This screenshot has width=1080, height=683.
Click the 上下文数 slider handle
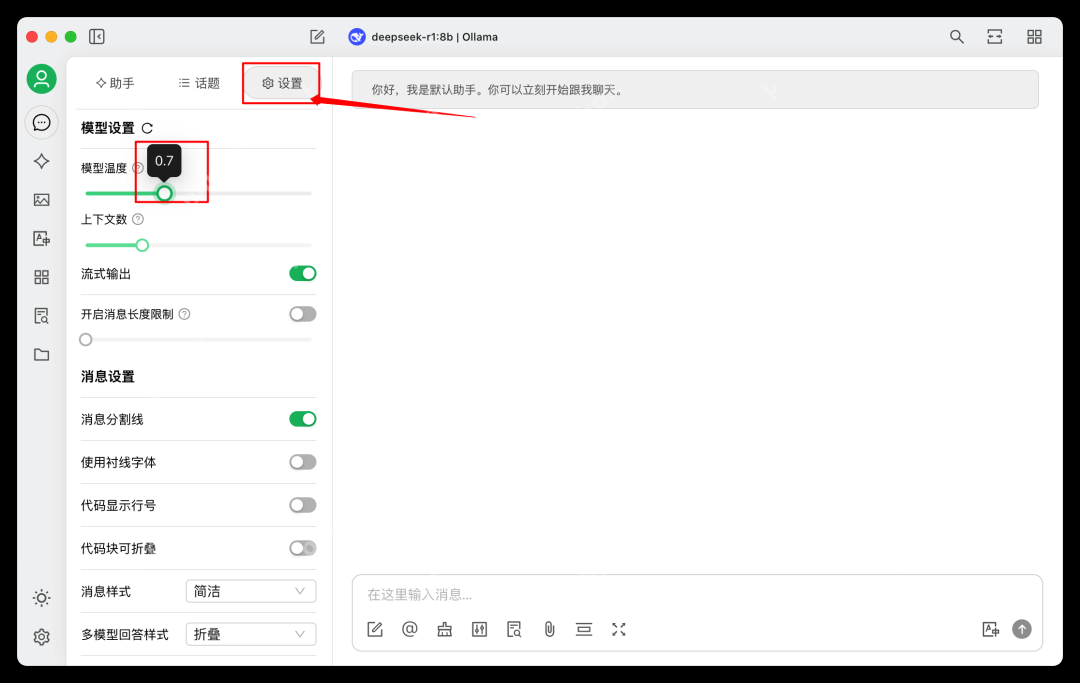coord(142,245)
